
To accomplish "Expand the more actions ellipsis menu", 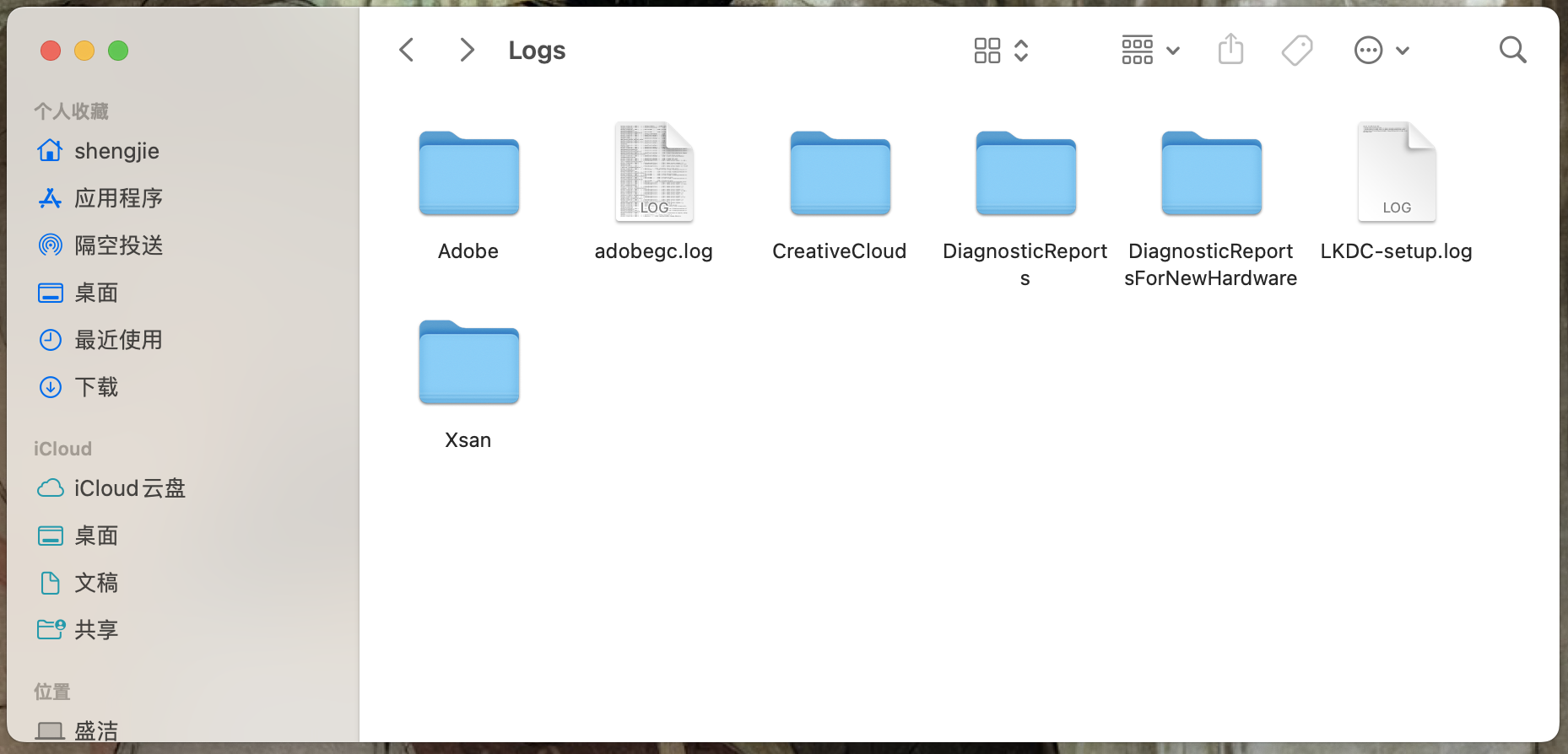I will (1381, 51).
